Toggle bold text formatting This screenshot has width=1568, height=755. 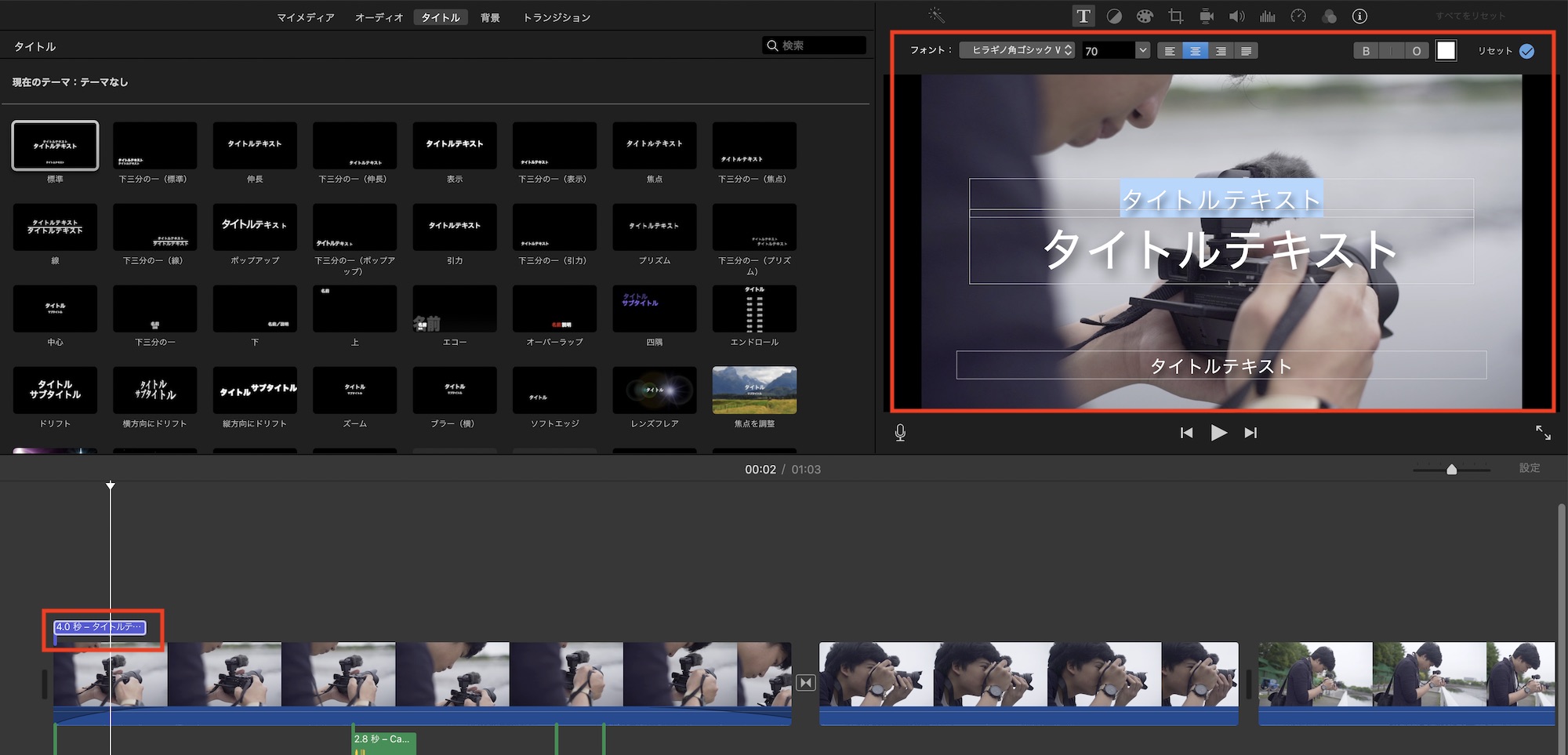tap(1366, 51)
